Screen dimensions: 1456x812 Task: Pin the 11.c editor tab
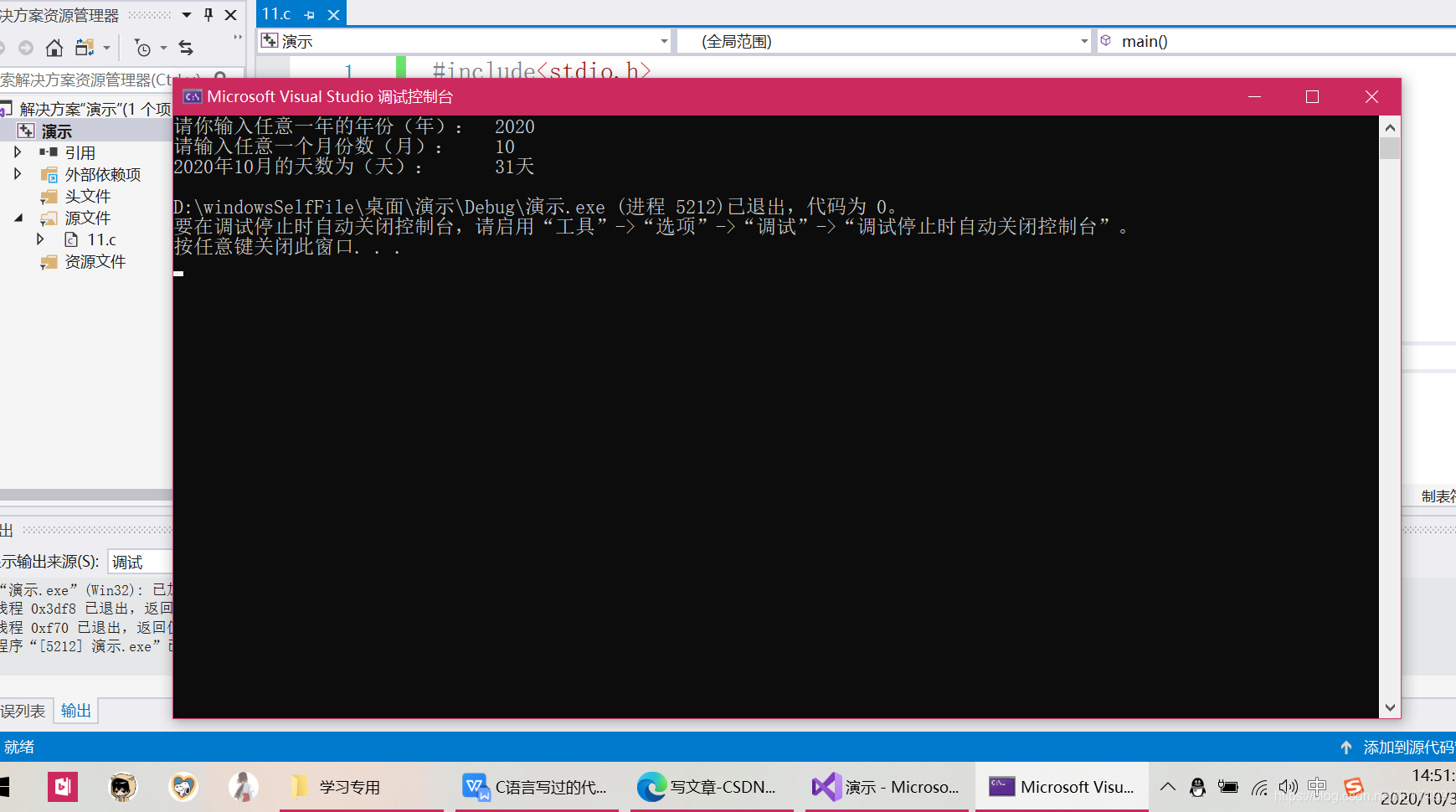[310, 15]
